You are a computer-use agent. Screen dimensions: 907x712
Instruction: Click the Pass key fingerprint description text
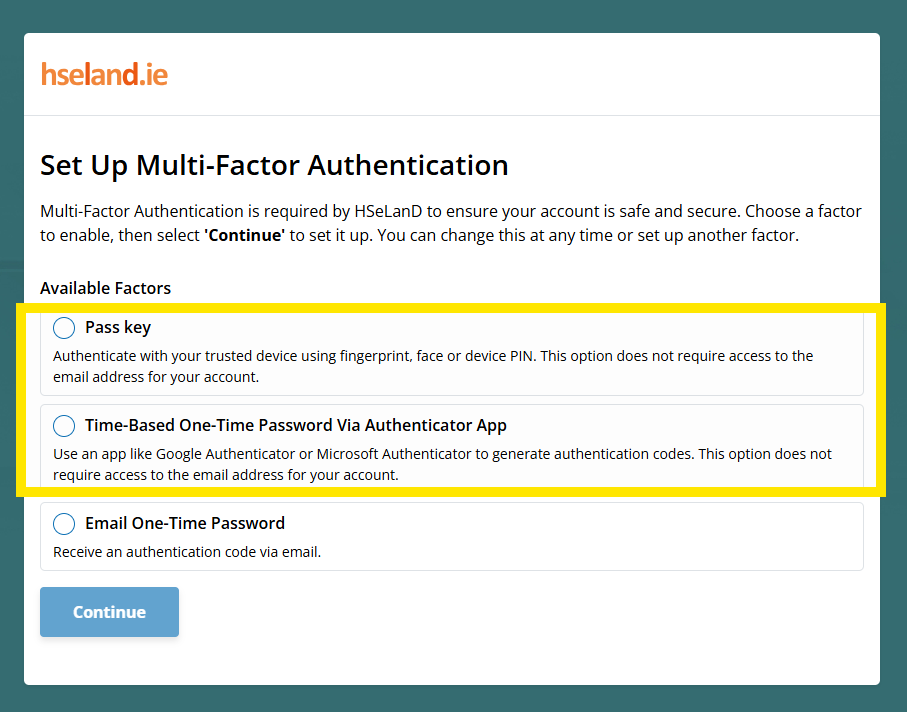(435, 365)
